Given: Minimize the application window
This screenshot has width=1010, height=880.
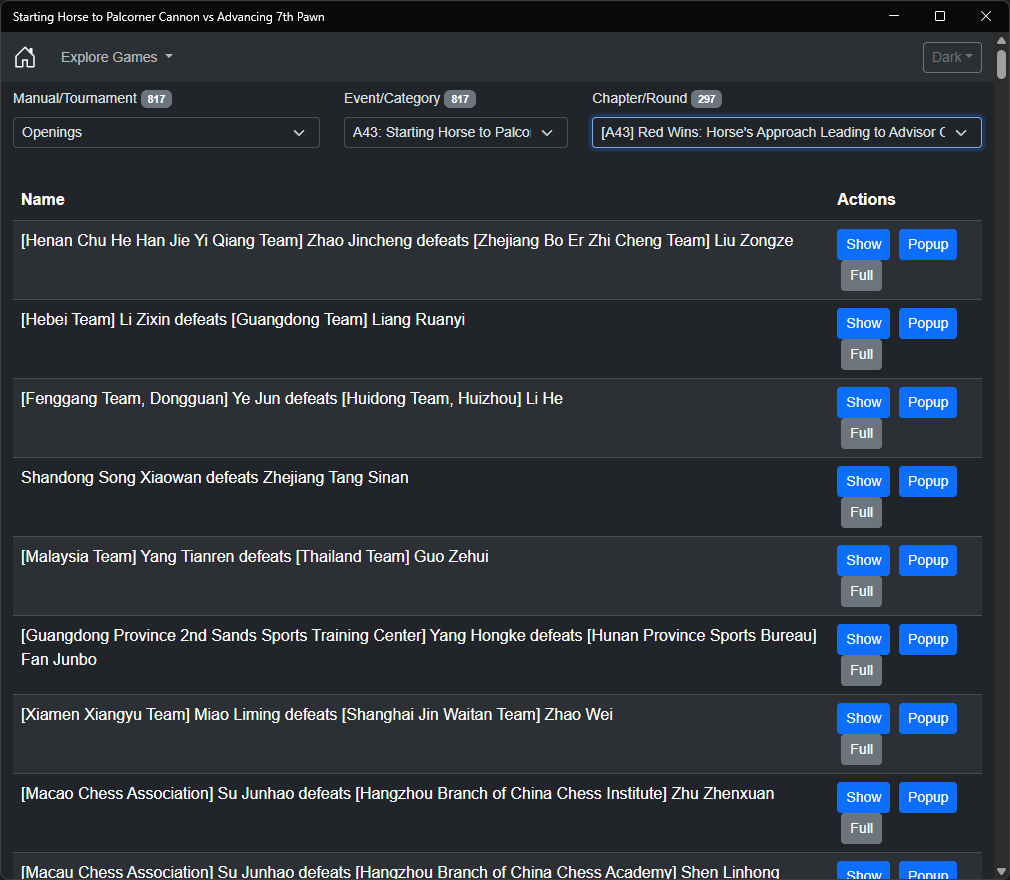Looking at the screenshot, I should pyautogui.click(x=894, y=16).
